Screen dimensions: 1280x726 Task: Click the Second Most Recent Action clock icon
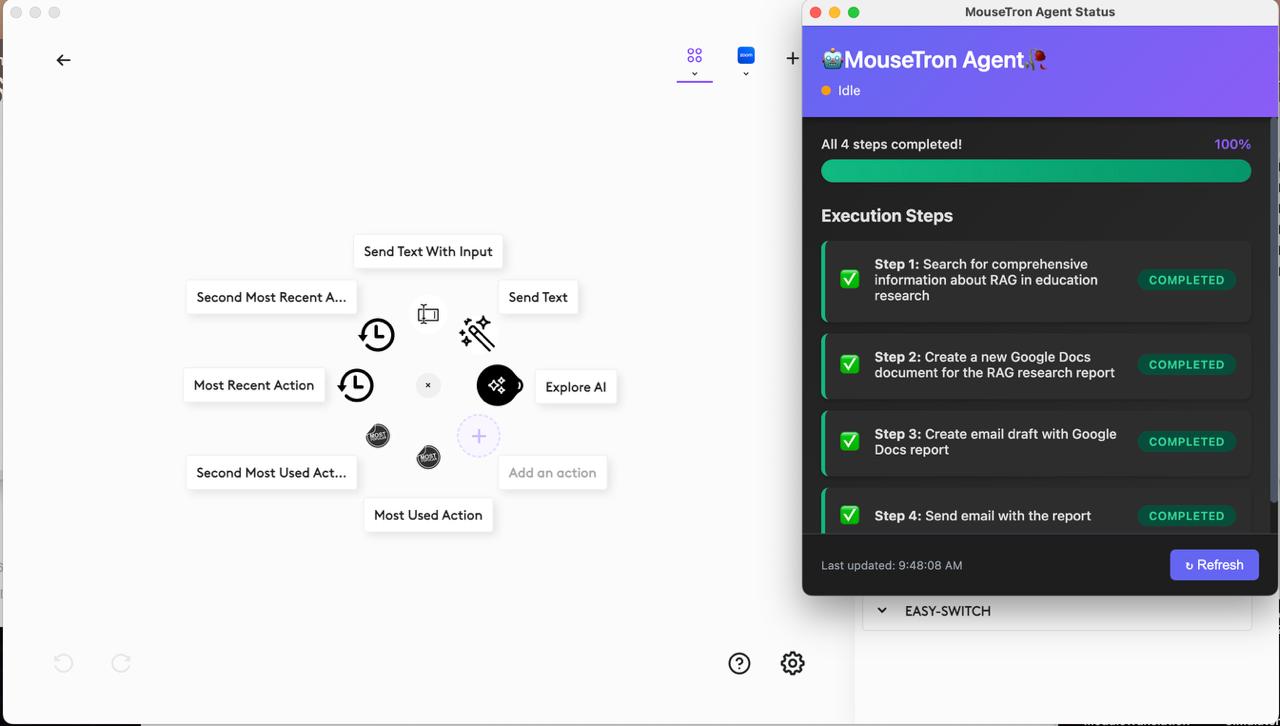point(376,334)
